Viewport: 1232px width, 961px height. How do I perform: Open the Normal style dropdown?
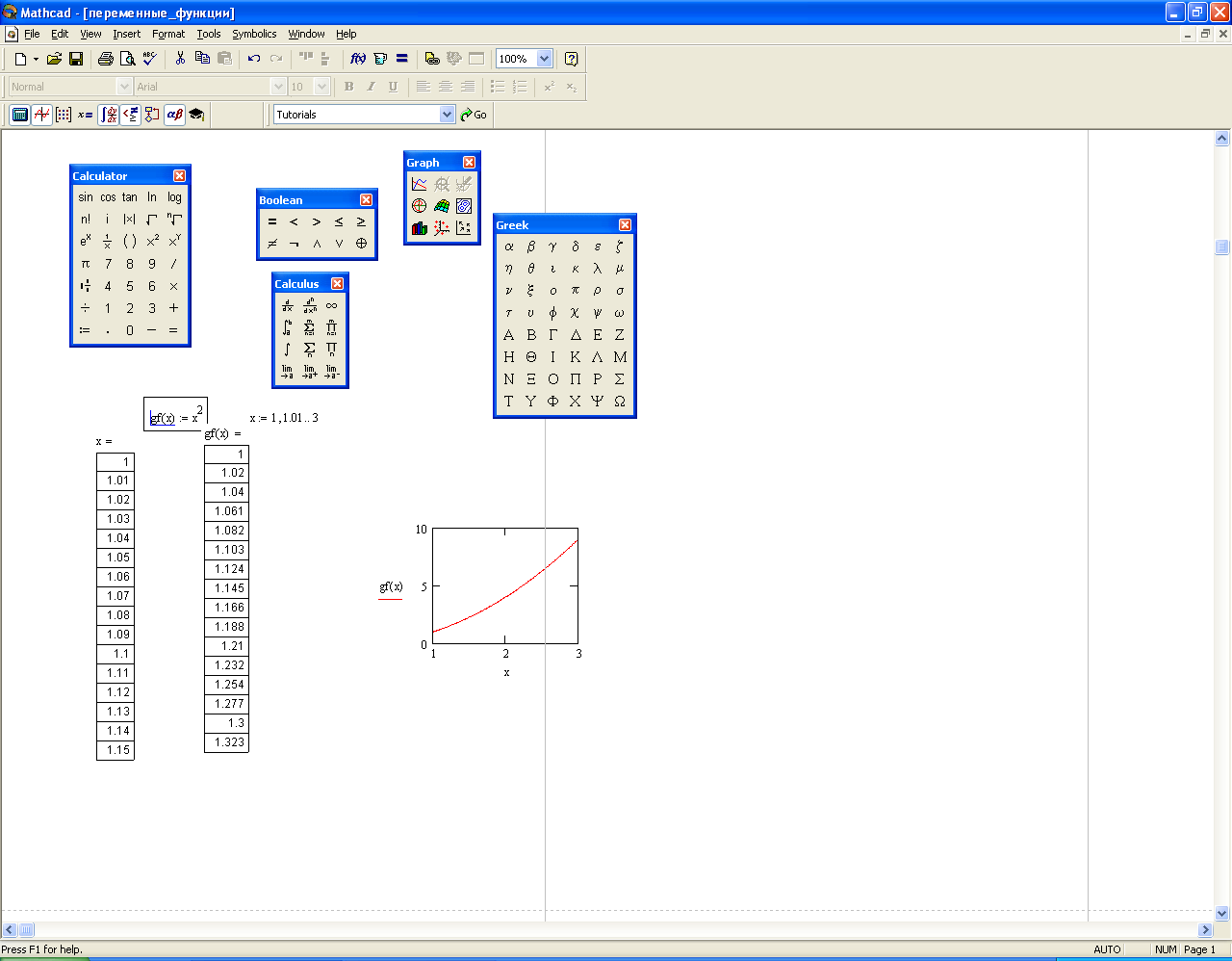pos(124,87)
